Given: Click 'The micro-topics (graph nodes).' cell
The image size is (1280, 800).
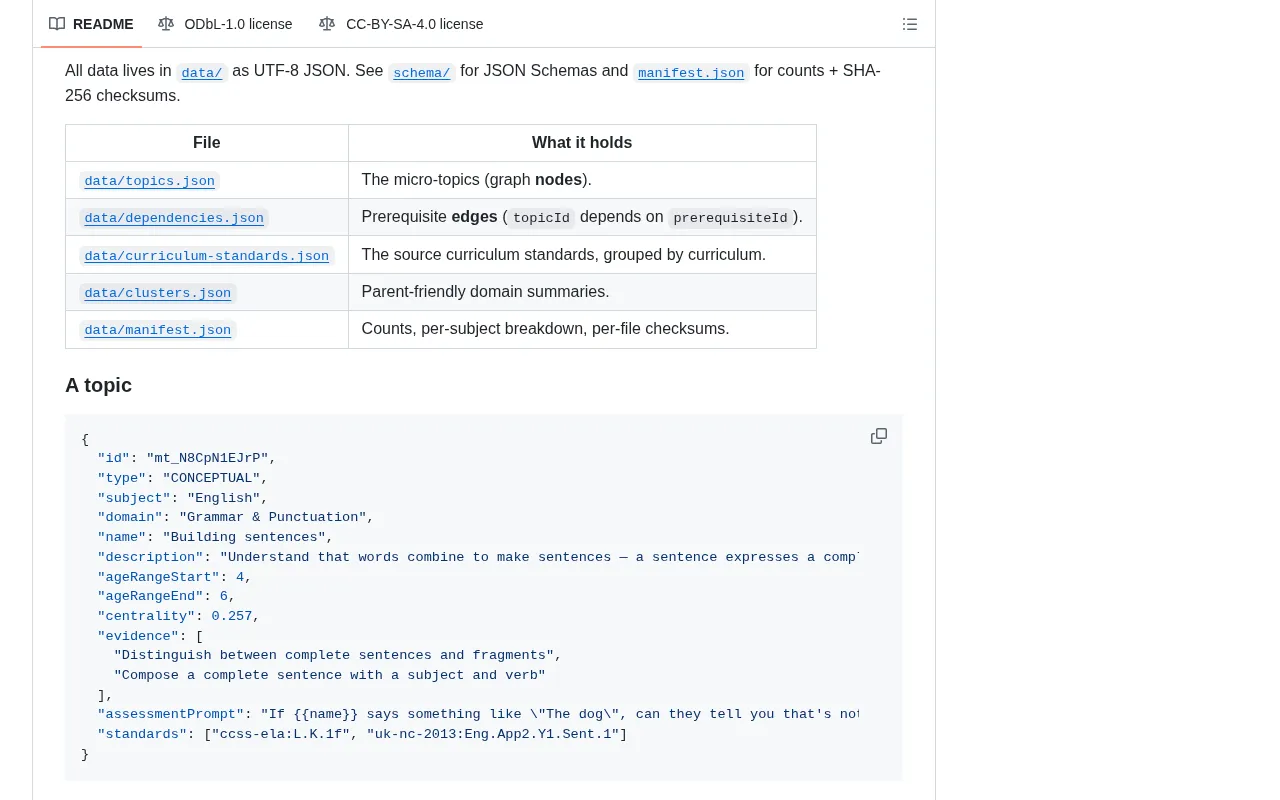Looking at the screenshot, I should click(x=582, y=180).
